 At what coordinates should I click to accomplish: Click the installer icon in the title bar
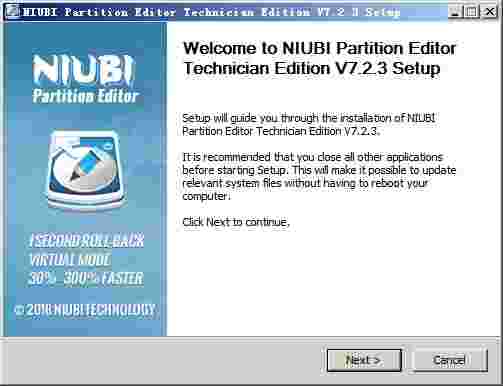coord(12,12)
